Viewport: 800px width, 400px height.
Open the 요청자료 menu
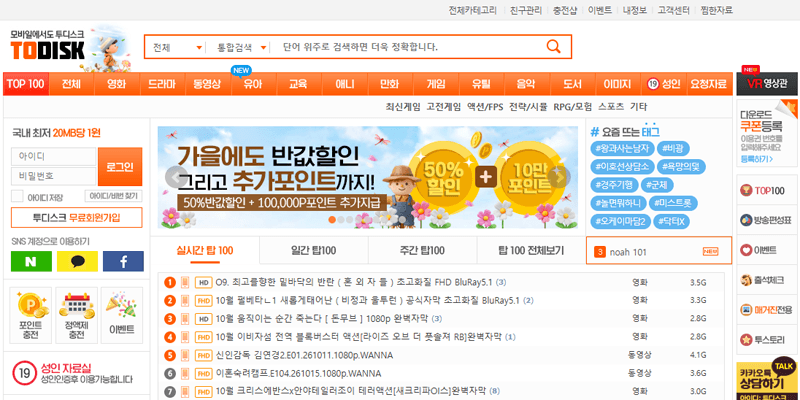pos(708,84)
